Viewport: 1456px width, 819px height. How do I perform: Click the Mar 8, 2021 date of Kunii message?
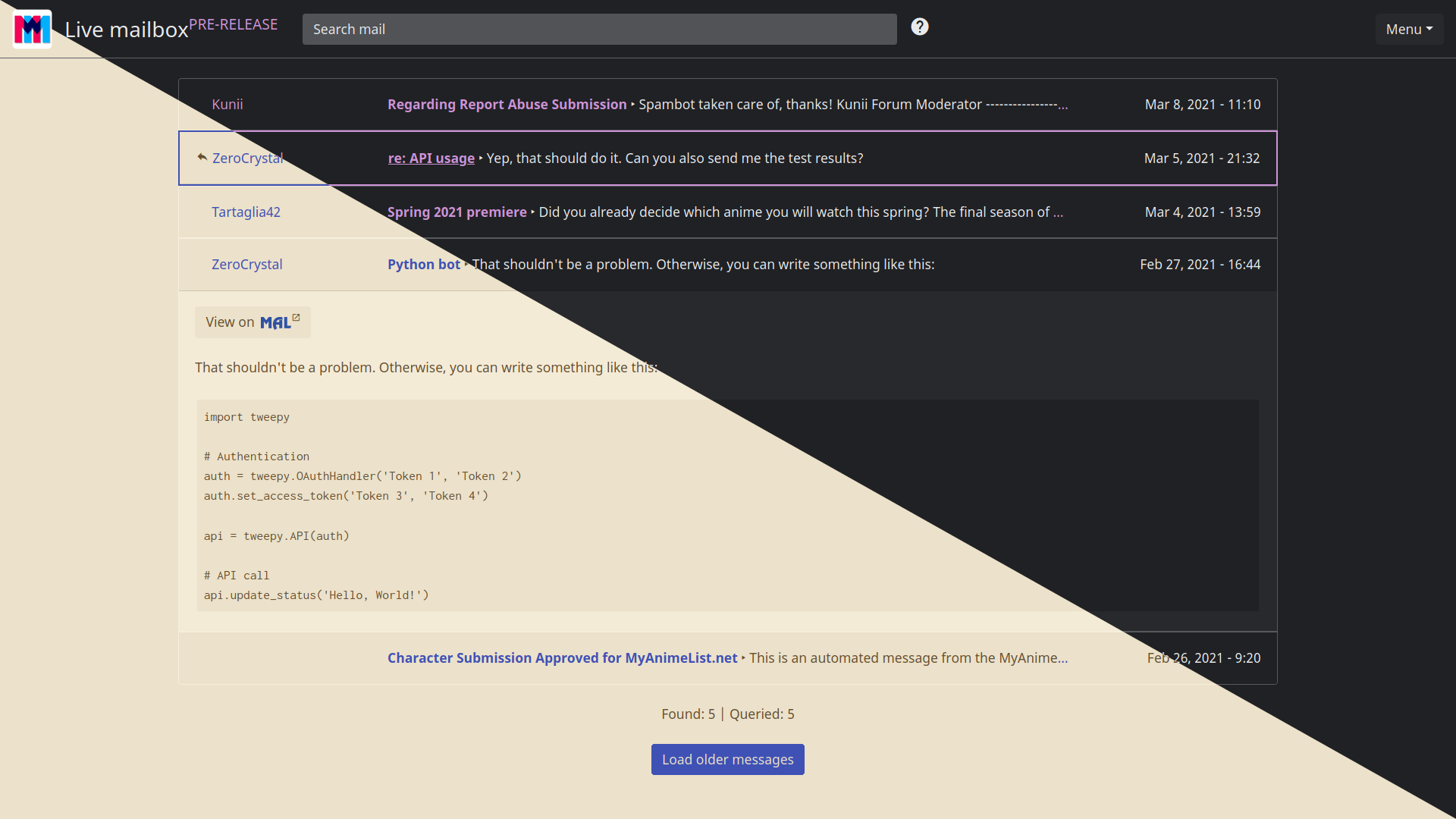tap(1202, 105)
